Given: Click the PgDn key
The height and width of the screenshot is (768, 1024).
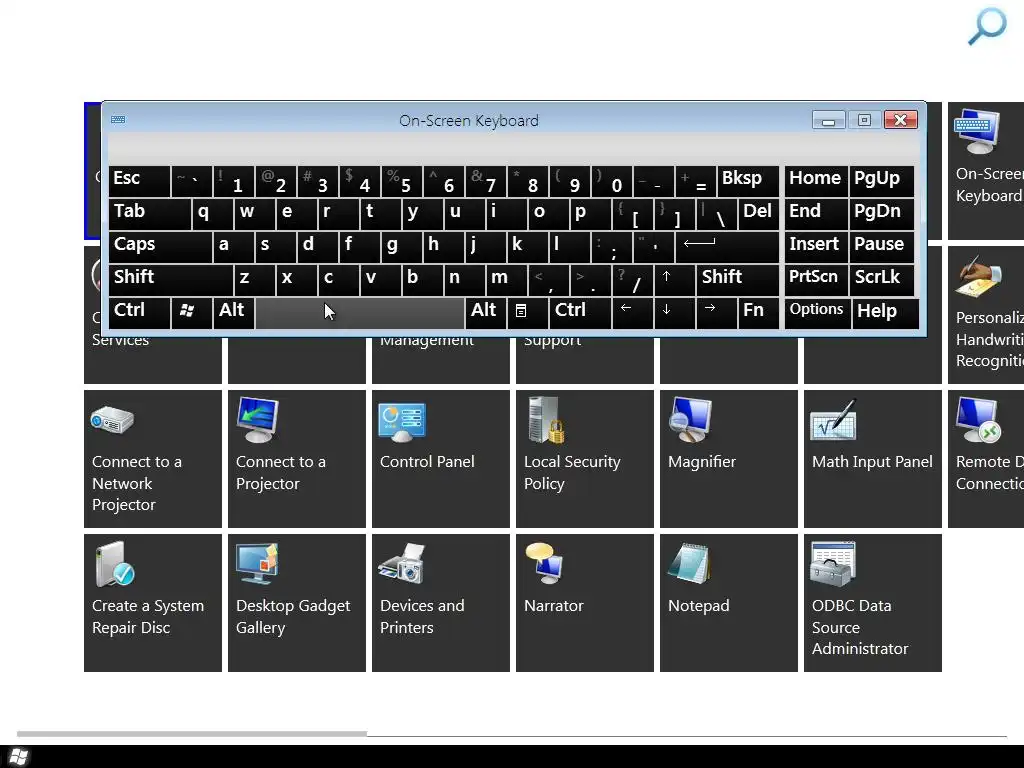Looking at the screenshot, I should (x=884, y=214).
